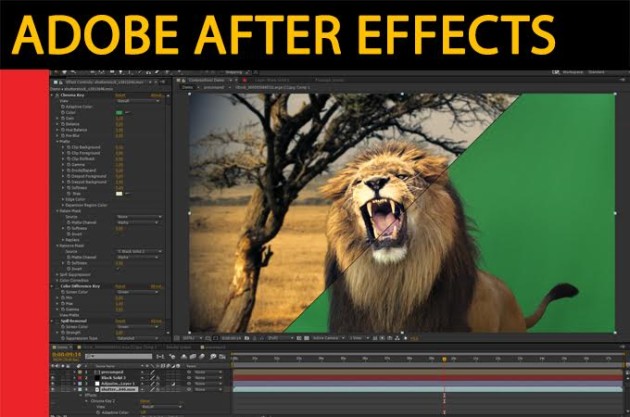The width and height of the screenshot is (630, 417).
Task: Click the stopwatch next to Hue Balance
Action: [63, 130]
